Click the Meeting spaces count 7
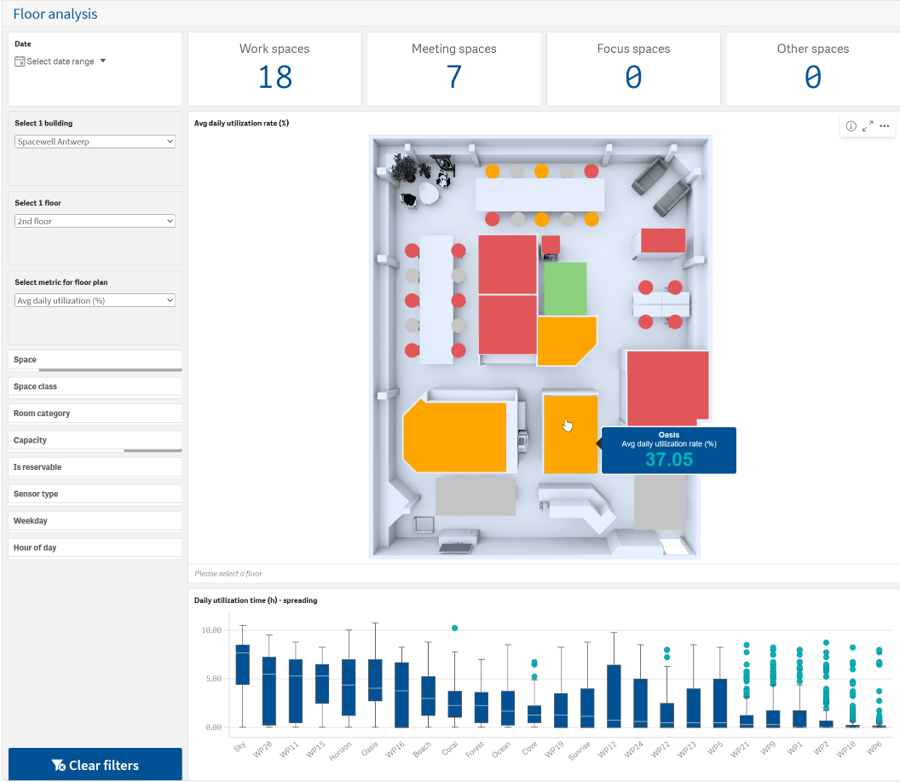900x782 pixels. 454,77
